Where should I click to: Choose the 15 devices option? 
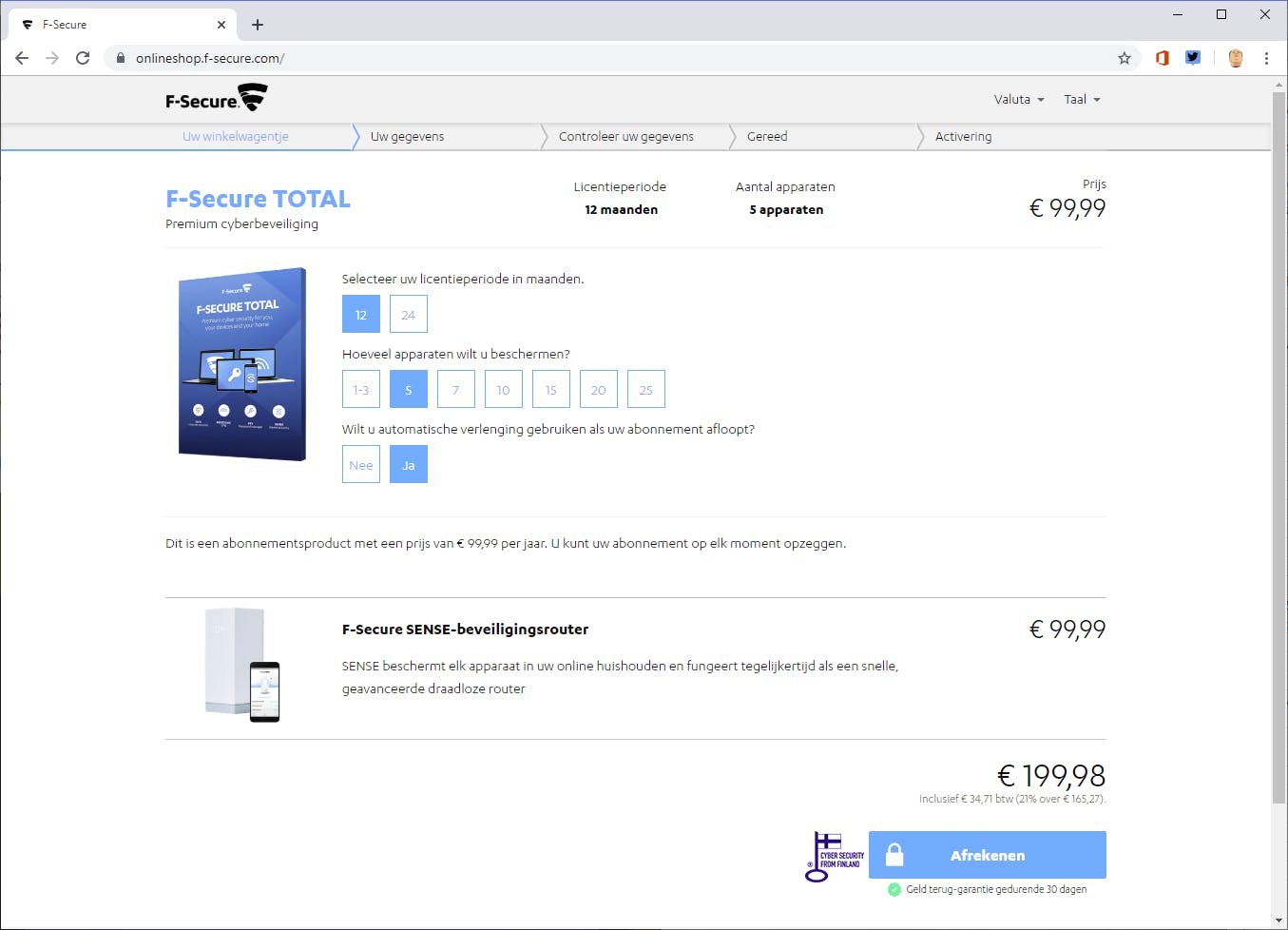551,389
